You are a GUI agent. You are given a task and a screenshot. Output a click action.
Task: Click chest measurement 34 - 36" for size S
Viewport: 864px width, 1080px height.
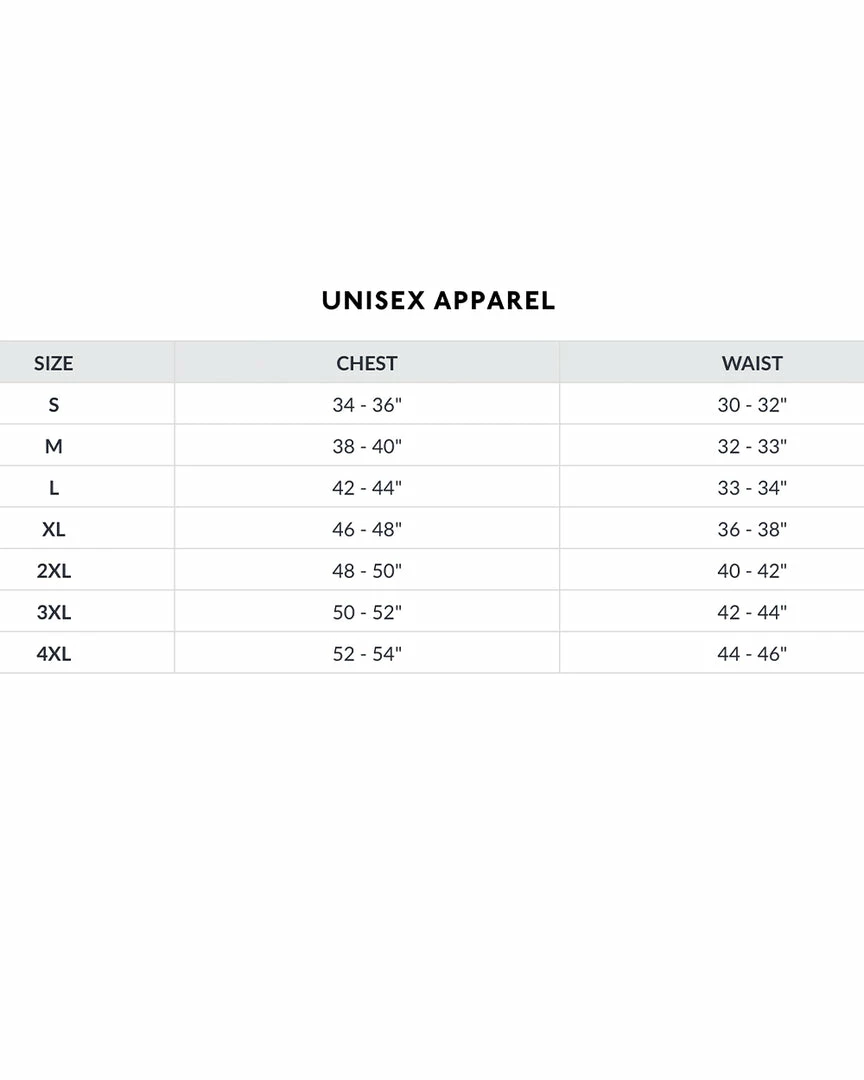point(367,405)
